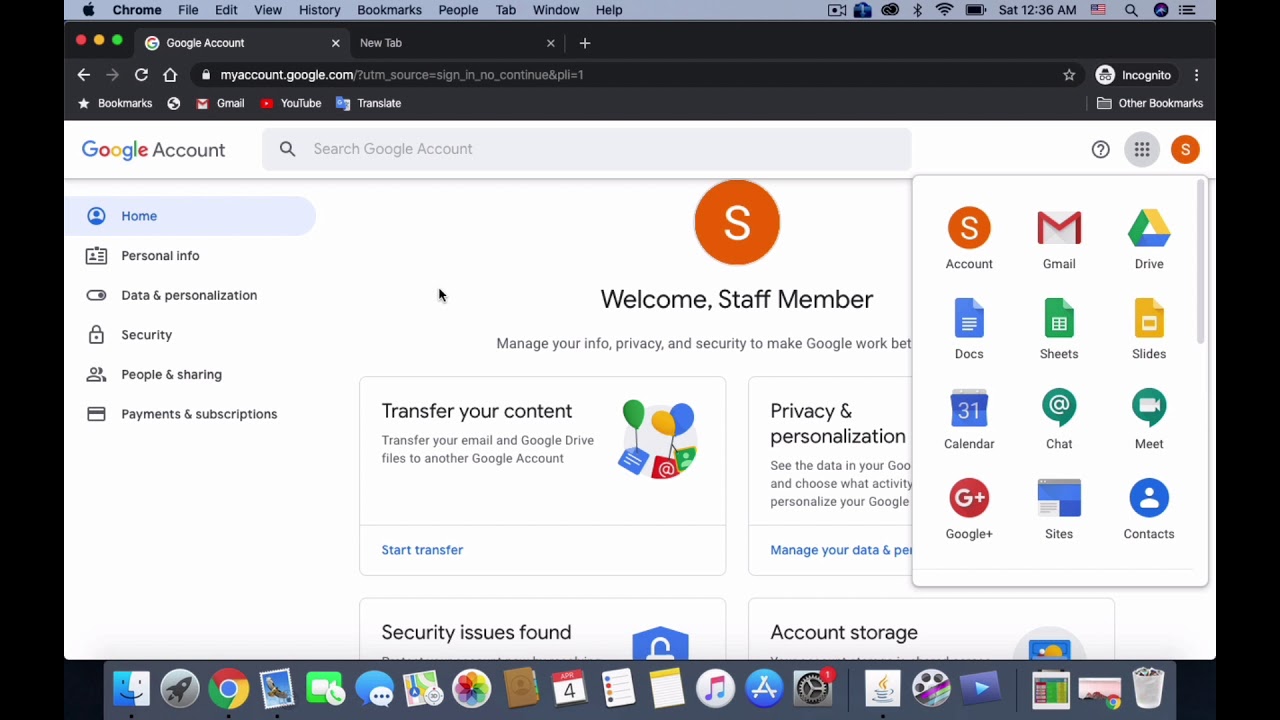Select the Google Account browser tab
The width and height of the screenshot is (1280, 720).
[243, 43]
